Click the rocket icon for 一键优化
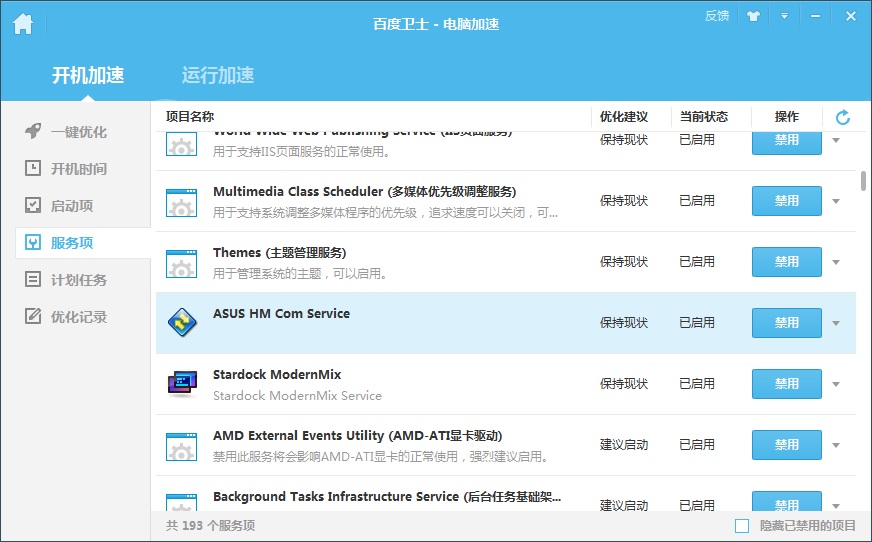This screenshot has width=872, height=542. point(33,131)
